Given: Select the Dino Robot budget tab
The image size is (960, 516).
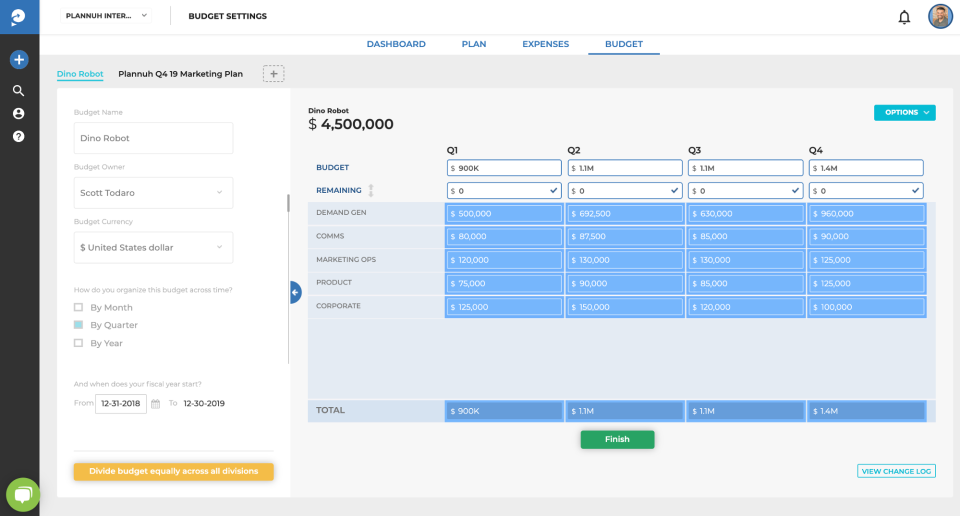Looking at the screenshot, I should tap(80, 74).
